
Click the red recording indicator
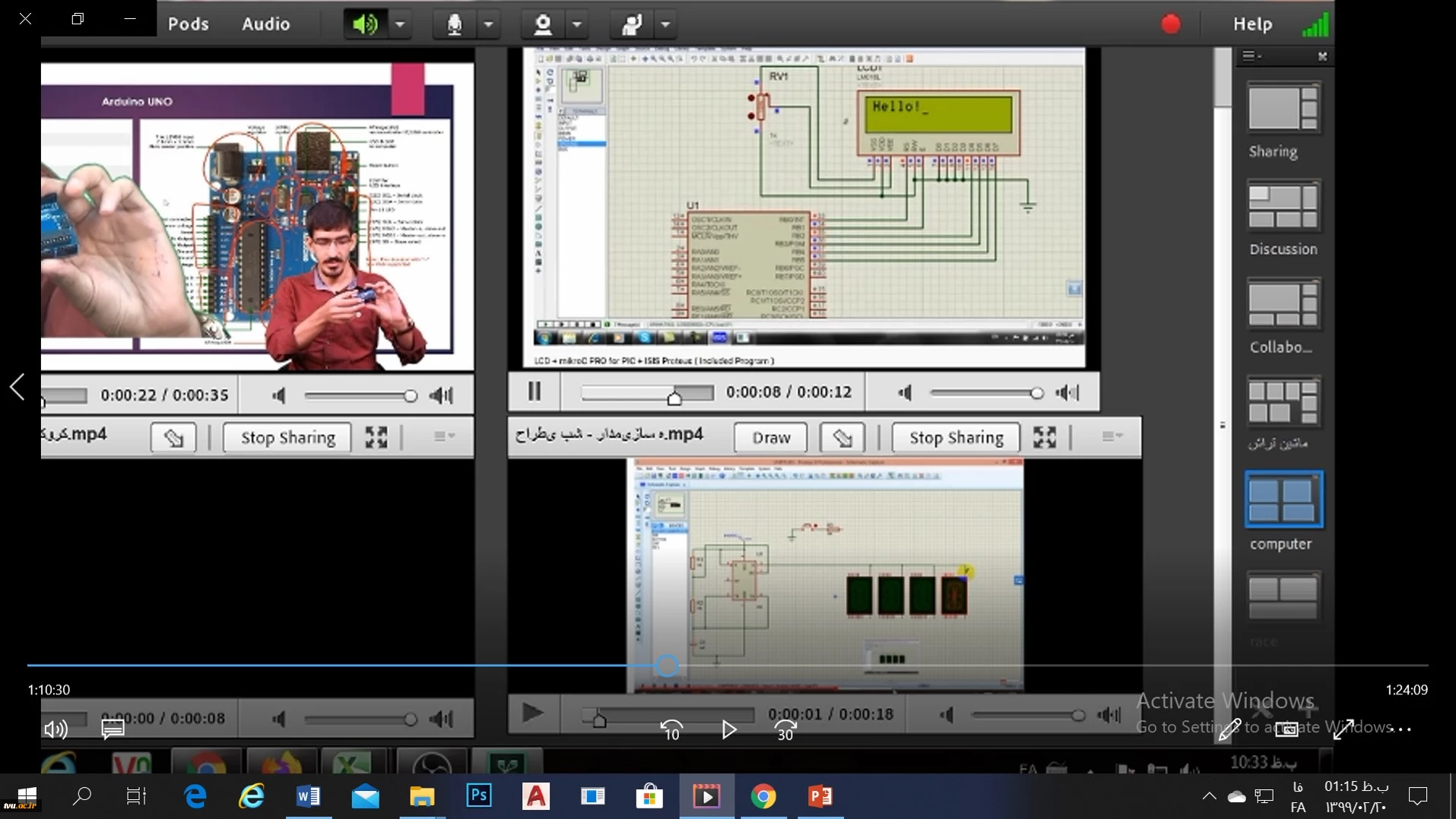pos(1170,24)
